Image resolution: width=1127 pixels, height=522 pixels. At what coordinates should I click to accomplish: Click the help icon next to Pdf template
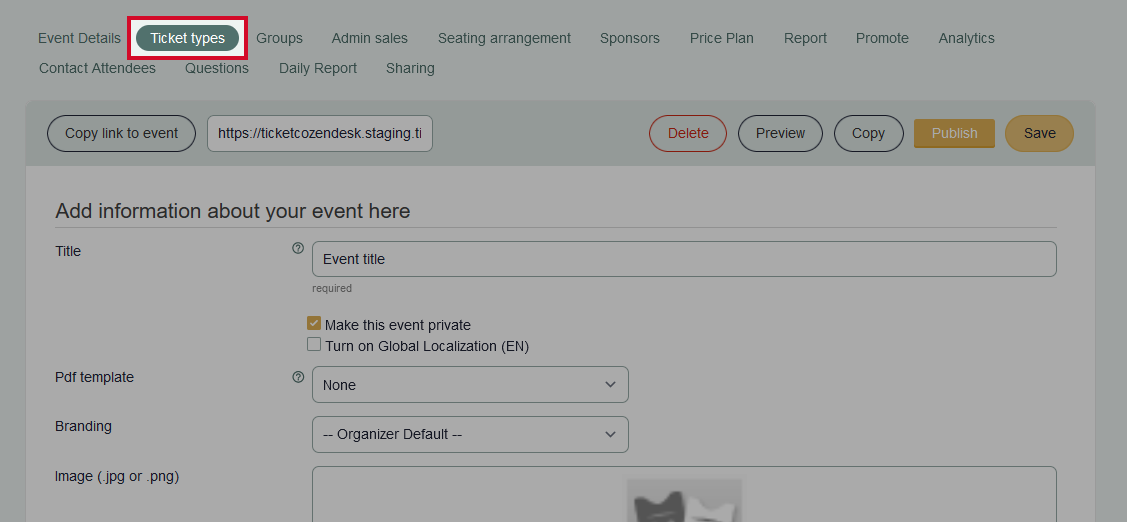pos(298,378)
